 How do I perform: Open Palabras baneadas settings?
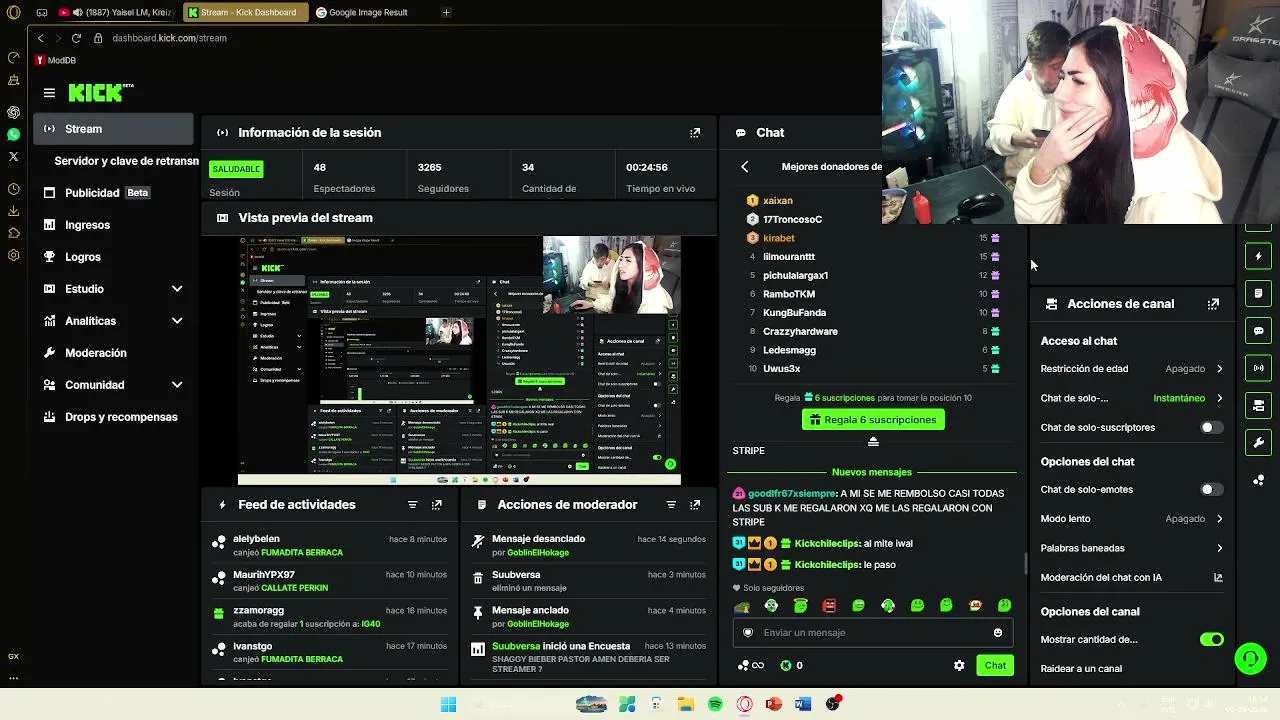click(1132, 548)
